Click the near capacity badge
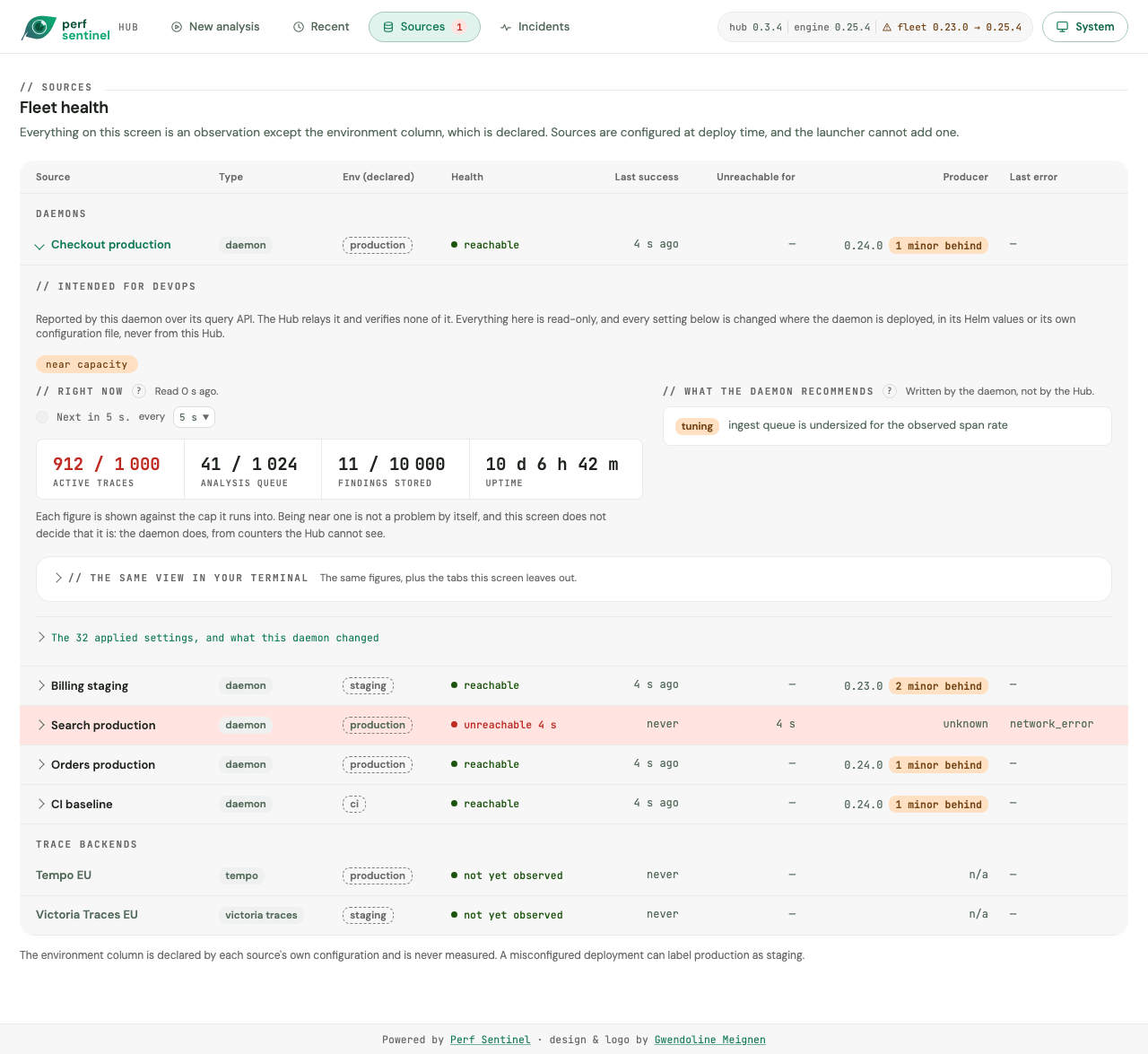 pyautogui.click(x=87, y=364)
